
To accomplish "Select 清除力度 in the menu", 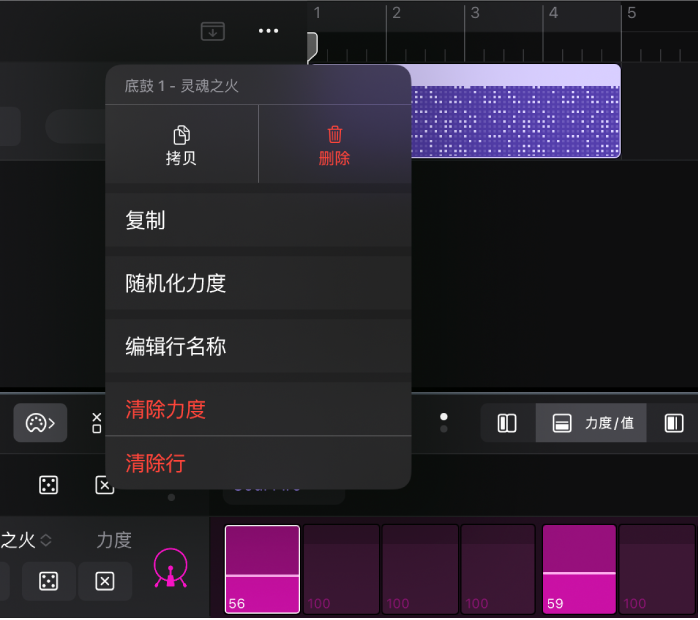I will [x=258, y=410].
